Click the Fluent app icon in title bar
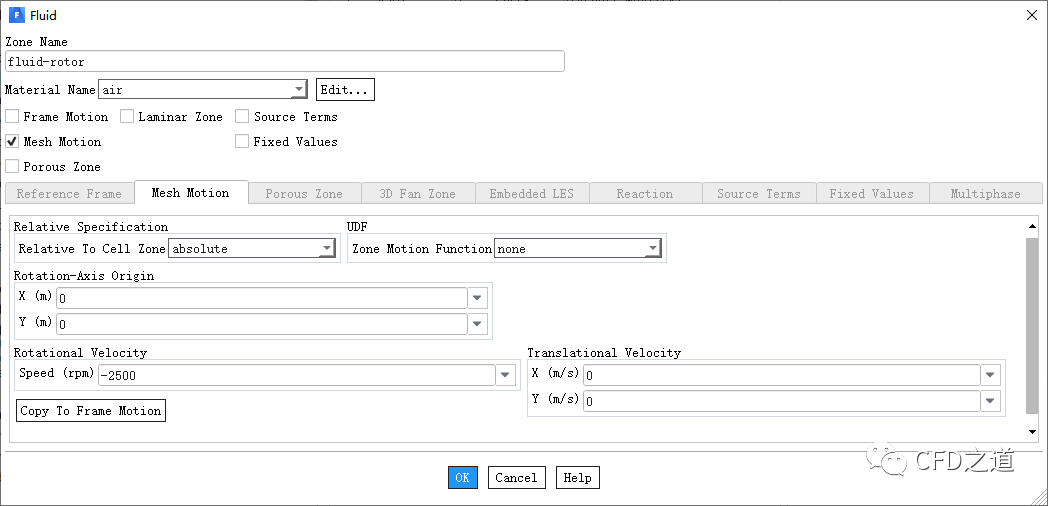This screenshot has width=1048, height=506. point(17,15)
